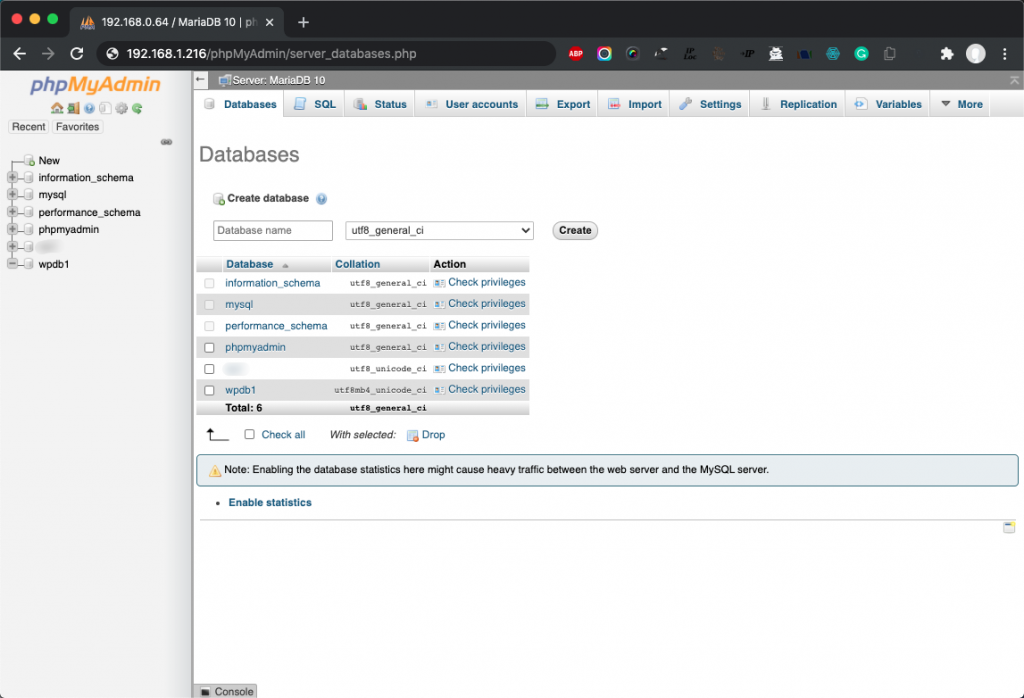This screenshot has width=1024, height=698.
Task: Click the Favorites button
Action: (x=77, y=127)
